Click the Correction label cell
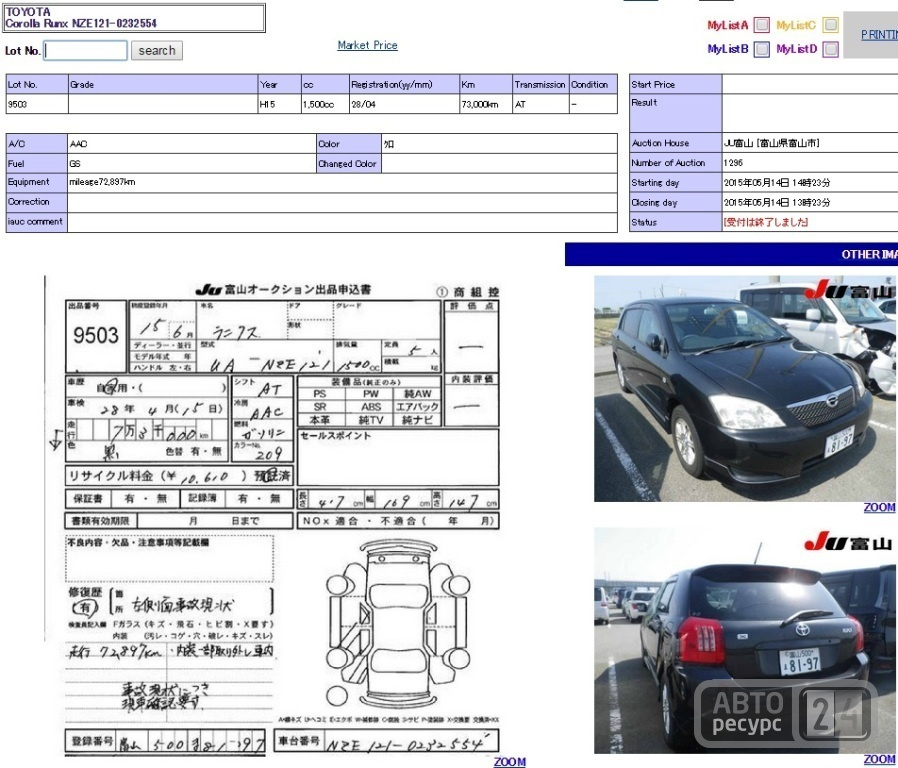 (37, 202)
